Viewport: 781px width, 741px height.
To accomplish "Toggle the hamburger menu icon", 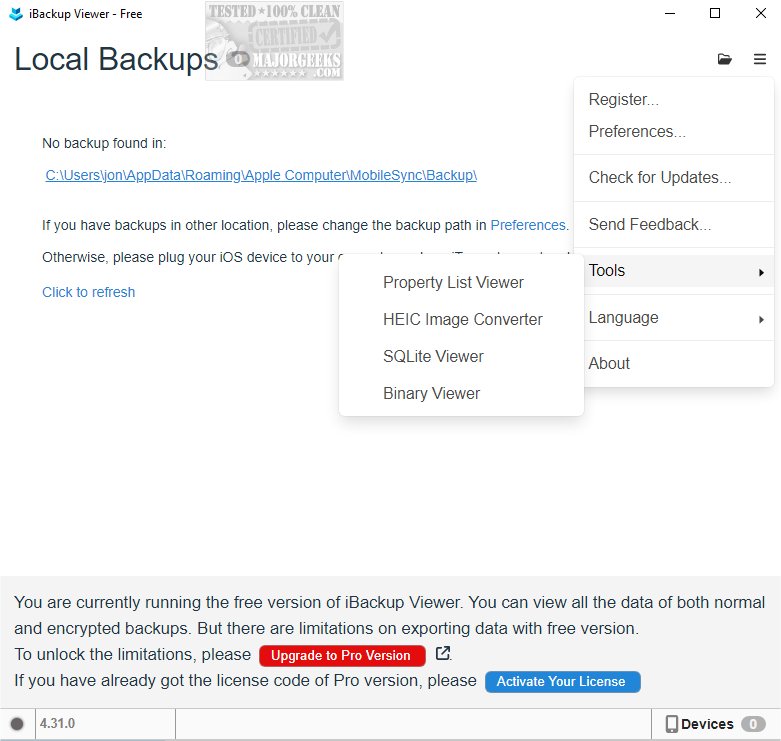I will tap(760, 59).
